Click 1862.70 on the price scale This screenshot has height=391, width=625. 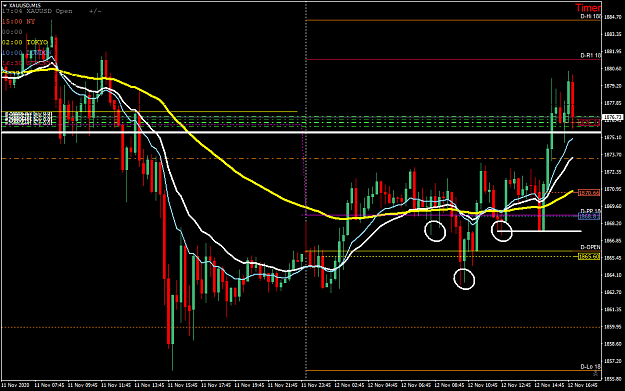coord(613,292)
